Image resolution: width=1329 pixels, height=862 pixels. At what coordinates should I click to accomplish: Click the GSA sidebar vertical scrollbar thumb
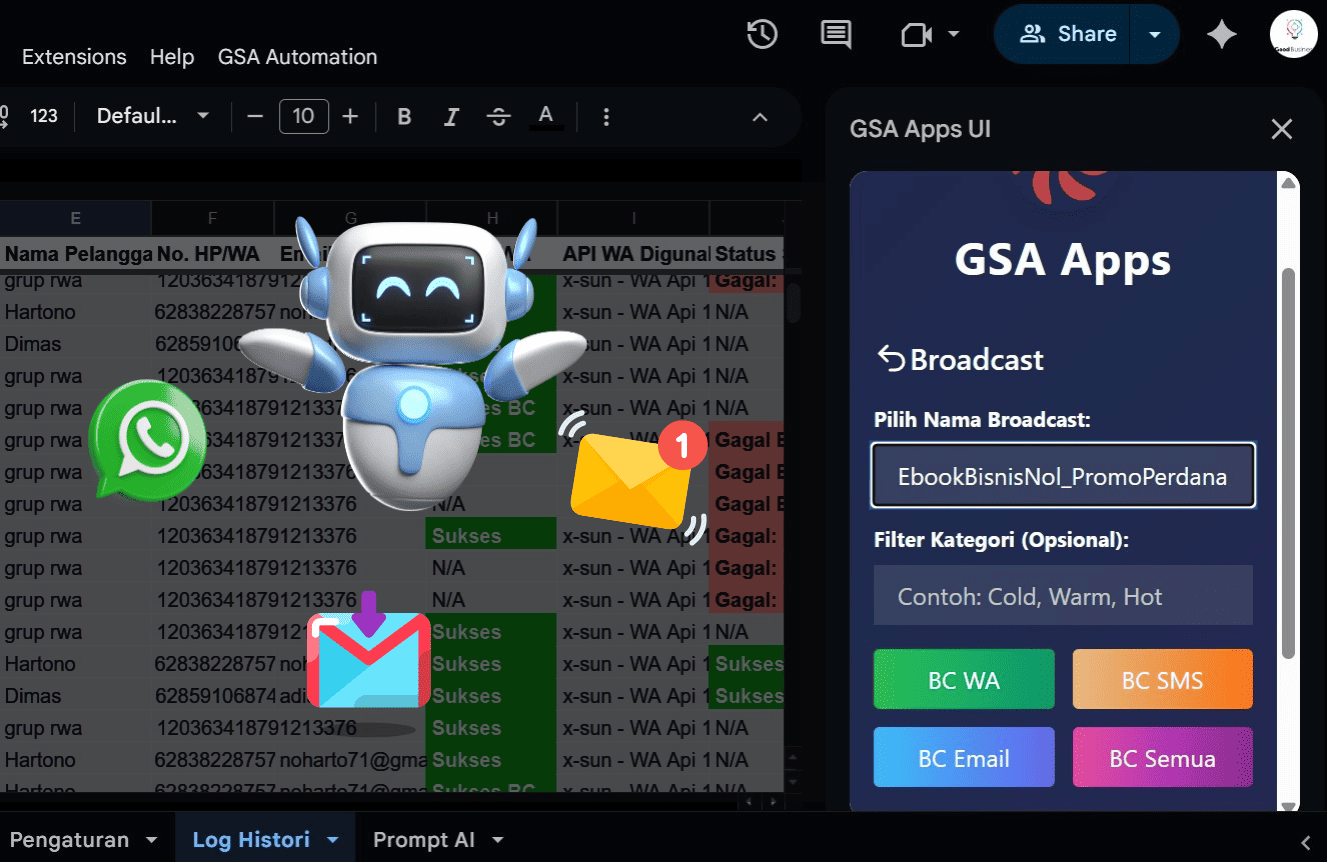coord(1289,463)
